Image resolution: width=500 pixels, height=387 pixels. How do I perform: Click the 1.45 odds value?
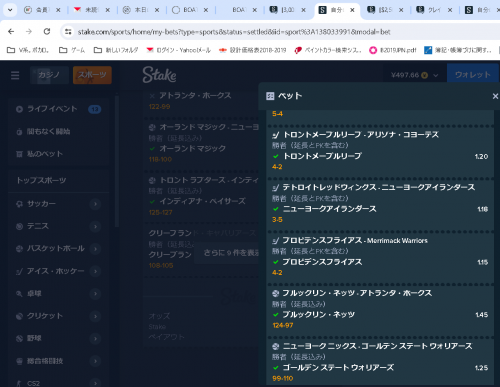pyautogui.click(x=482, y=315)
